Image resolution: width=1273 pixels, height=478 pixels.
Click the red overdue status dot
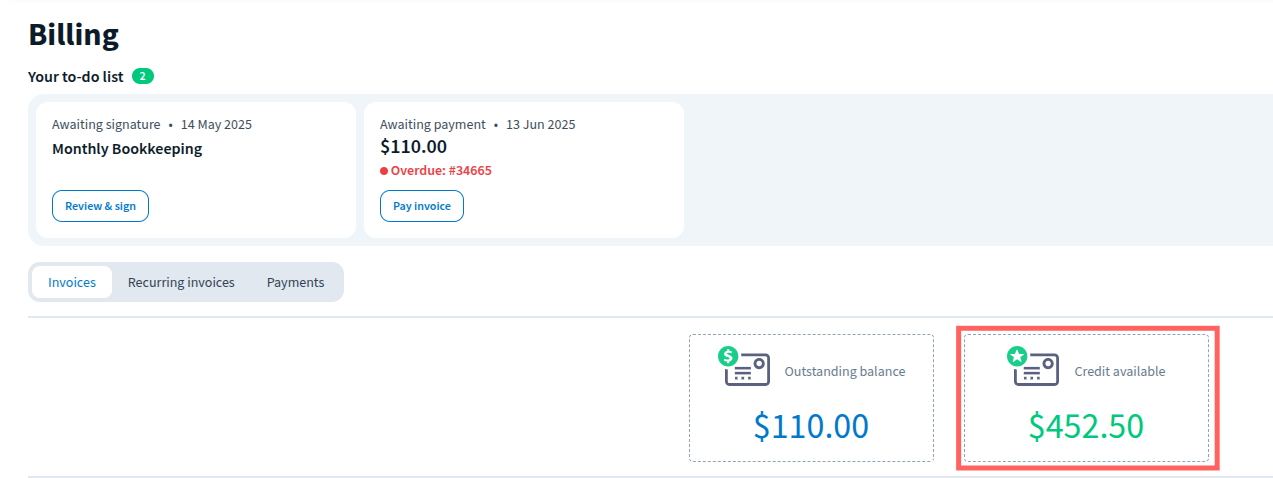[x=384, y=171]
